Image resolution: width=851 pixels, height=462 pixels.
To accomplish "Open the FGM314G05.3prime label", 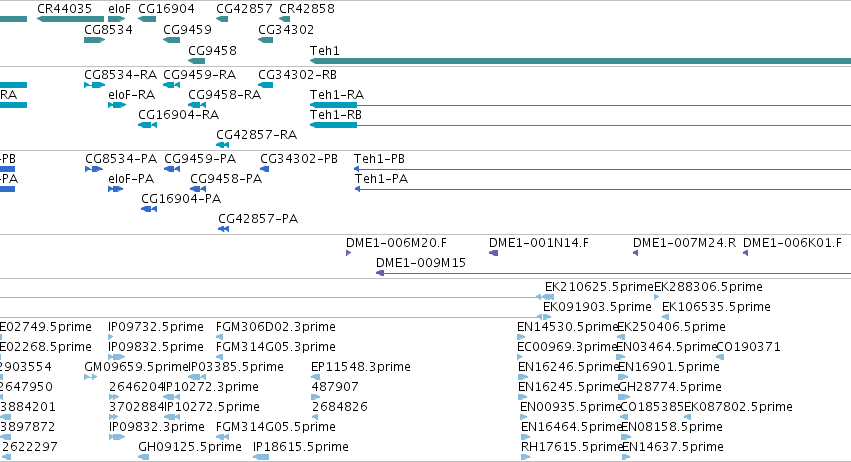I will [276, 346].
